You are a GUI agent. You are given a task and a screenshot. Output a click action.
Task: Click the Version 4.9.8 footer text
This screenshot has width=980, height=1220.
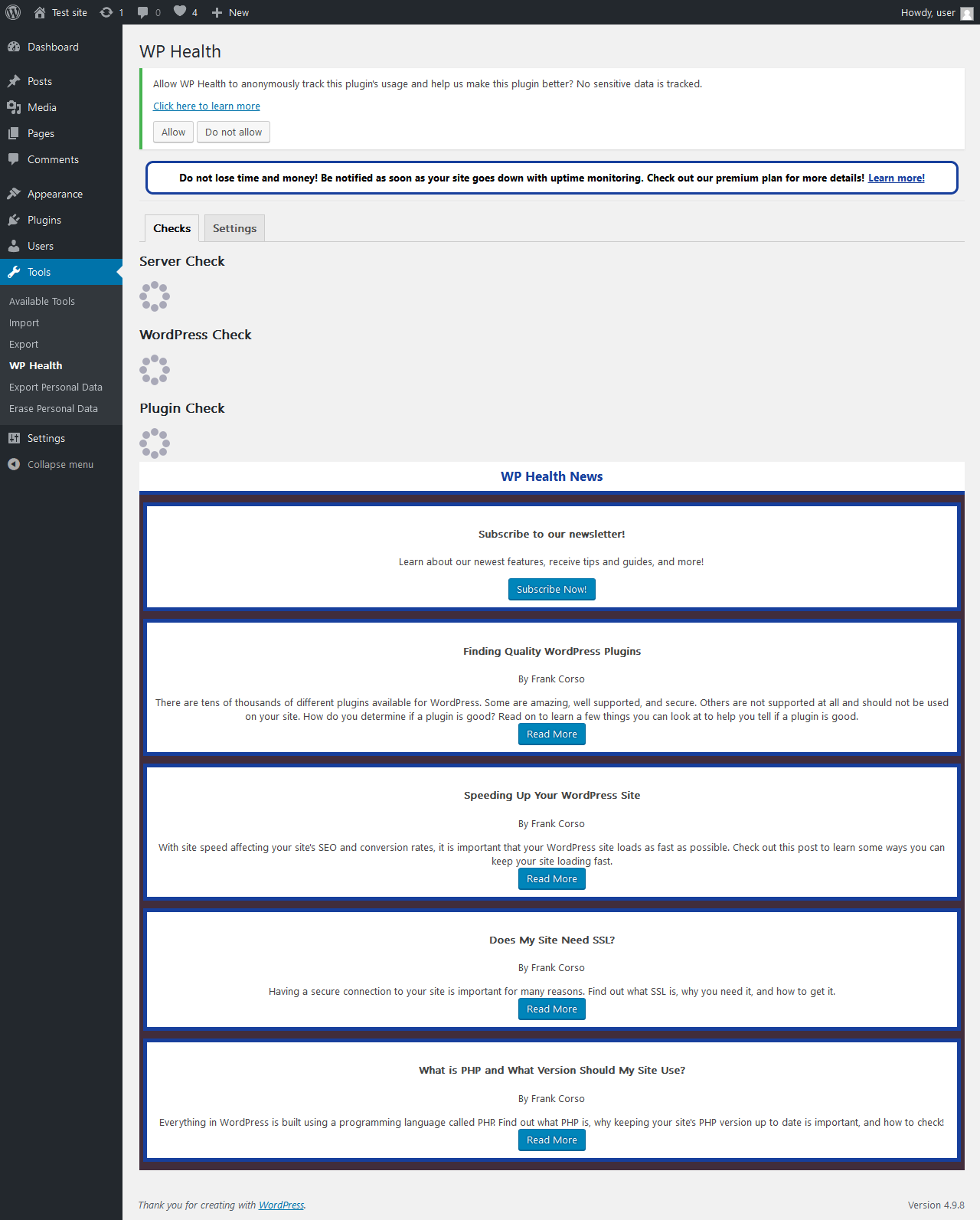click(x=936, y=1205)
